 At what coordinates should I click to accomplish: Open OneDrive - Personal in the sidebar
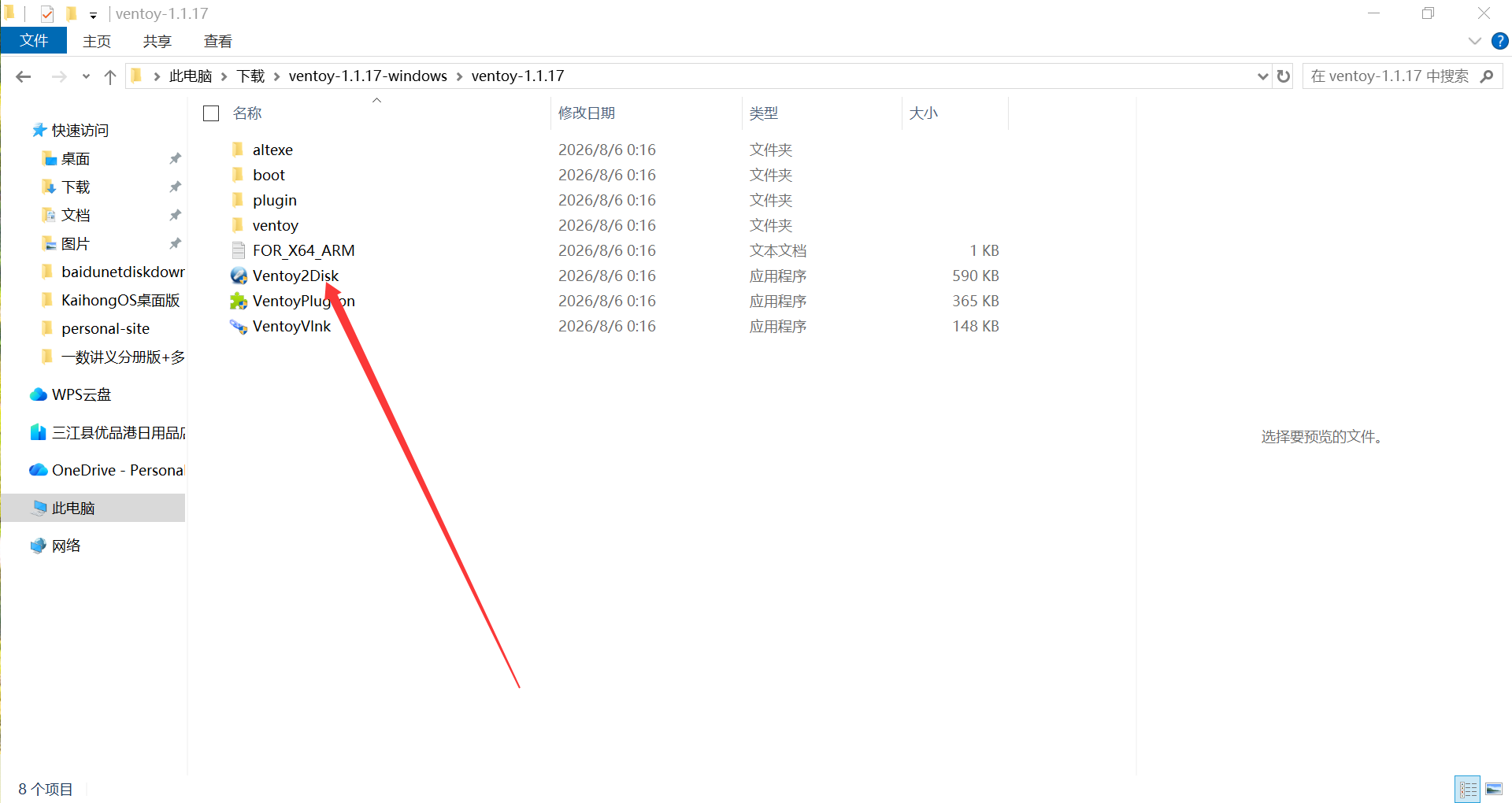(106, 470)
